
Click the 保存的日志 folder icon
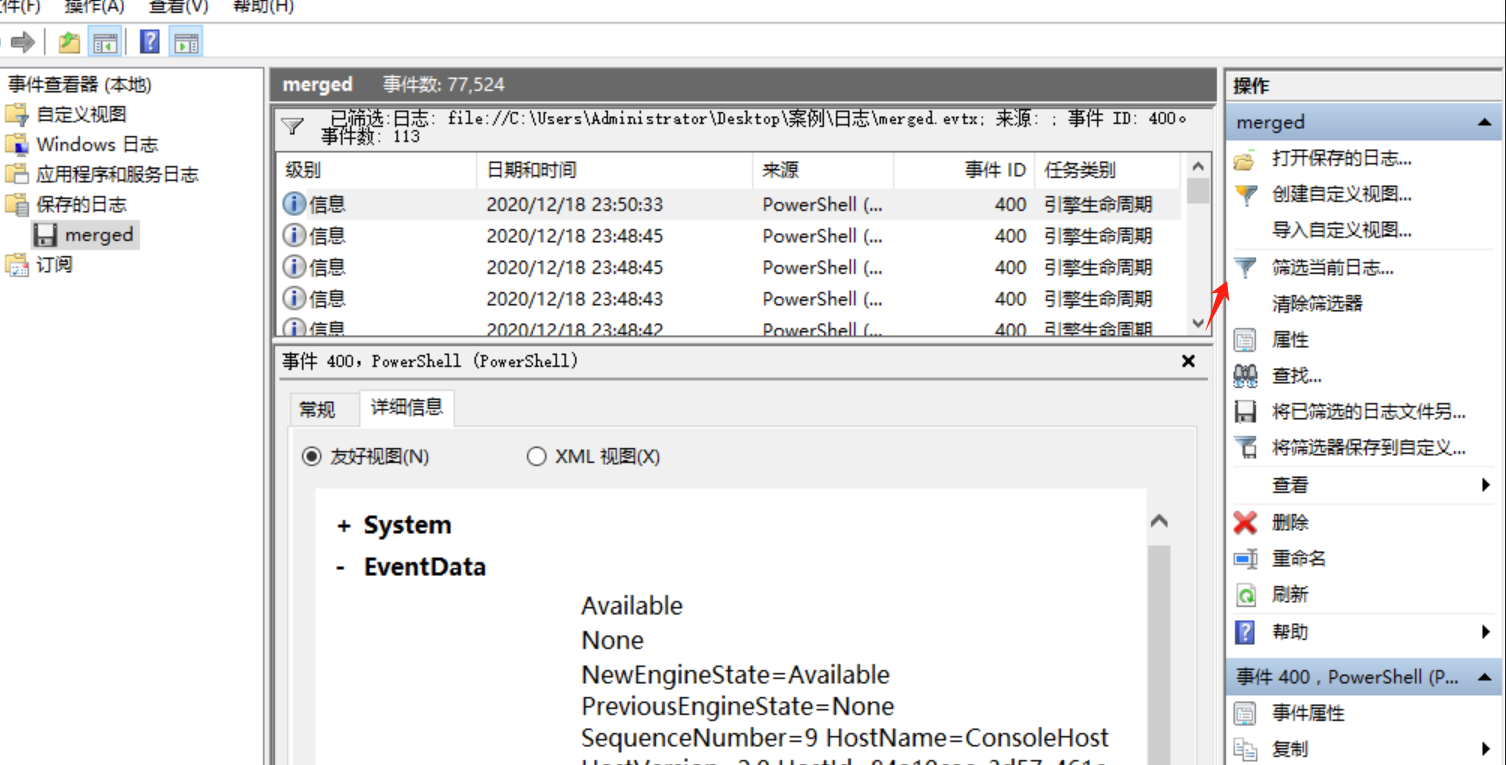[x=17, y=204]
